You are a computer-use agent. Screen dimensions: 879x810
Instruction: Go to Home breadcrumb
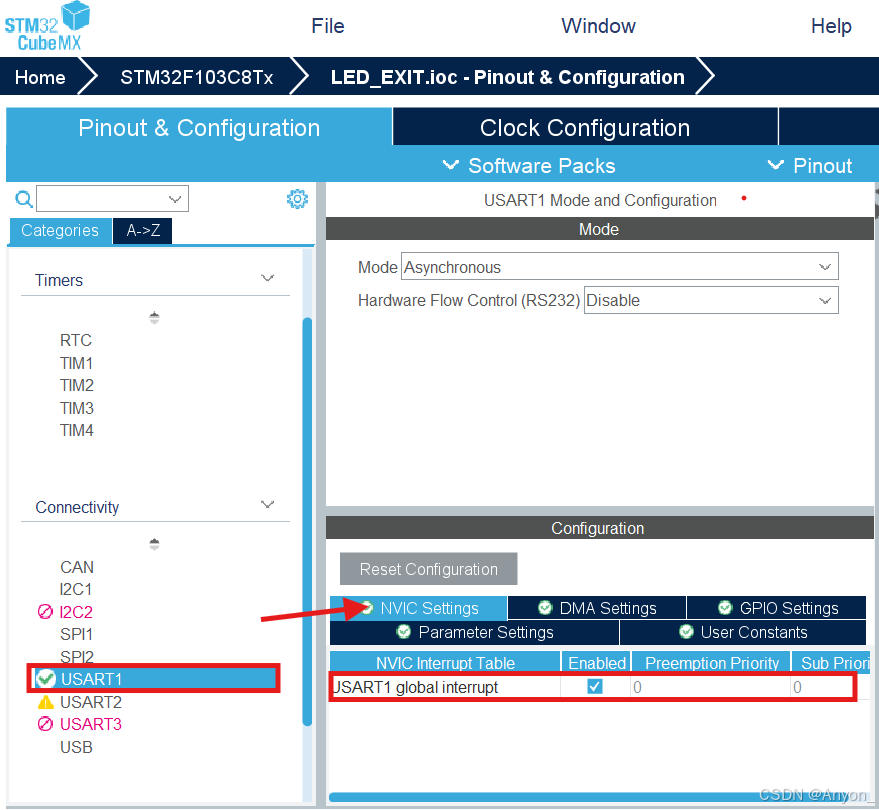(x=40, y=77)
